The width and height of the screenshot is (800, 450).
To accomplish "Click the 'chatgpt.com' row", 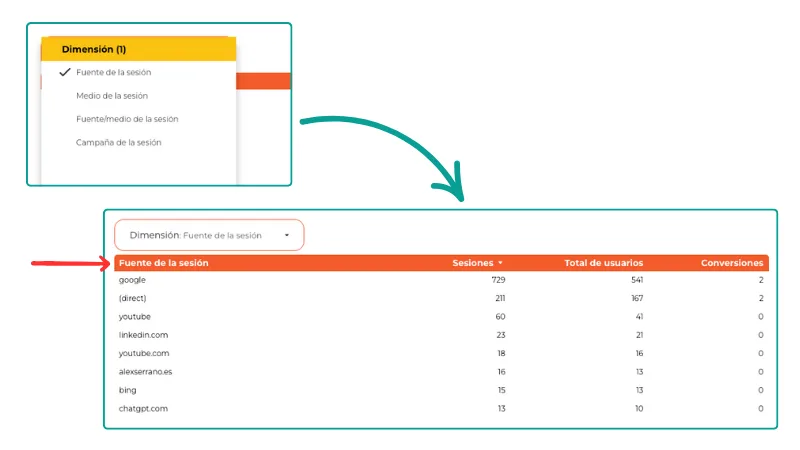I will (x=142, y=408).
